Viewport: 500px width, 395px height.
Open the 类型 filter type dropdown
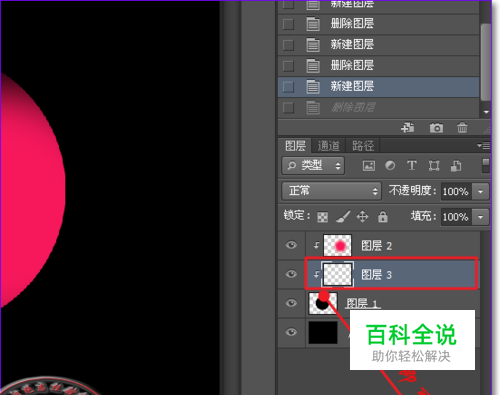tap(313, 166)
